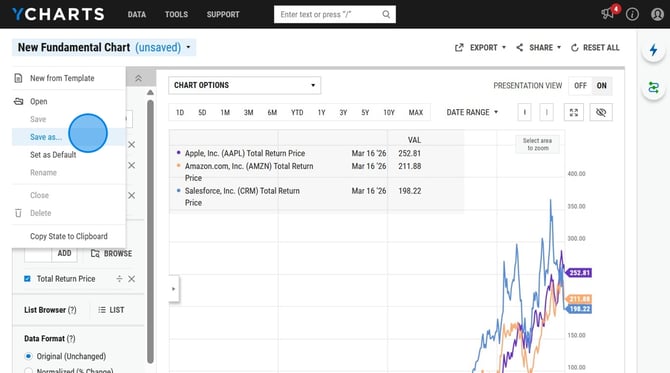This screenshot has width=670, height=373.
Task: Uncheck the Total Return Price checkbox
Action: click(x=27, y=279)
